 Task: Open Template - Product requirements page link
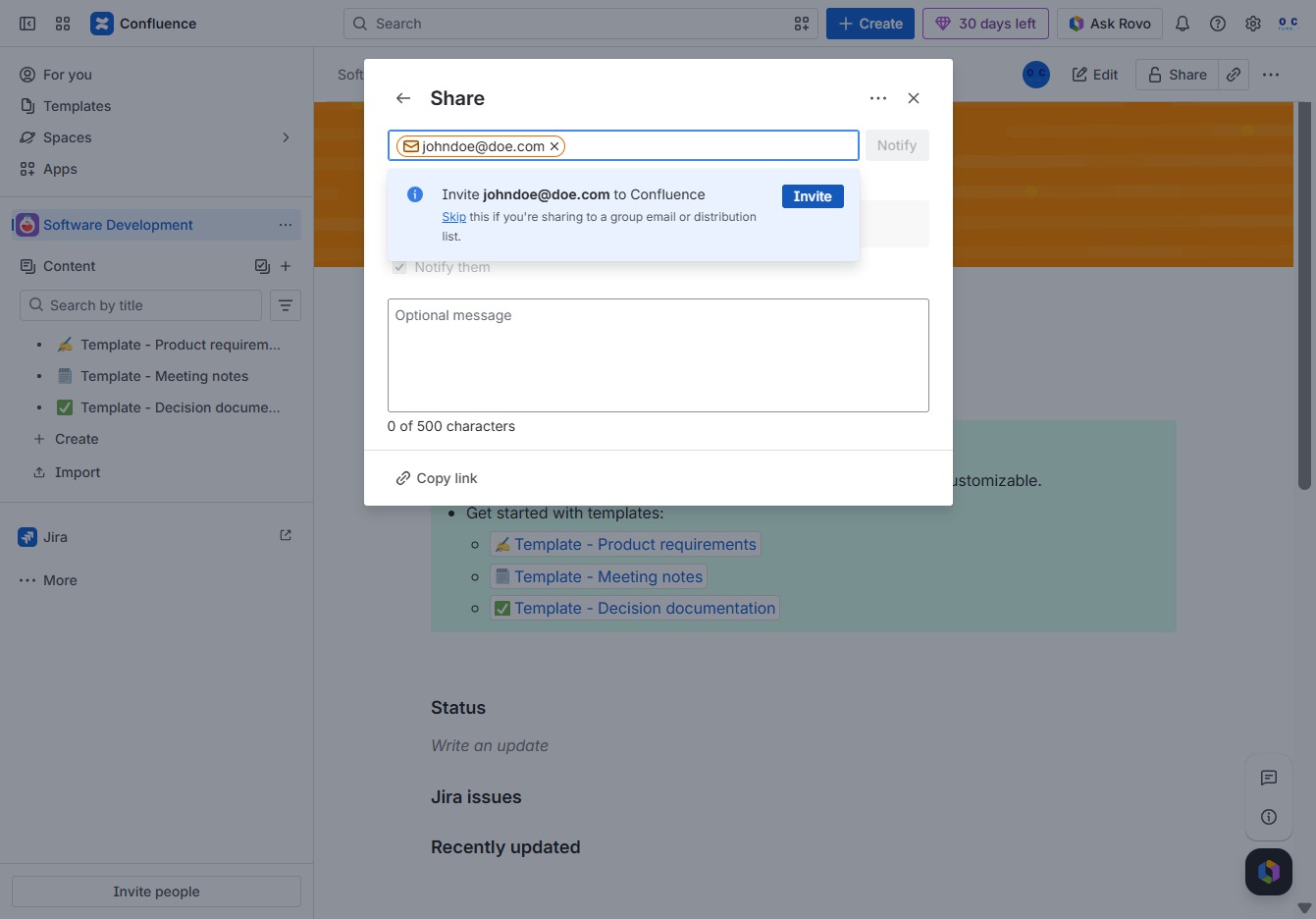click(625, 544)
